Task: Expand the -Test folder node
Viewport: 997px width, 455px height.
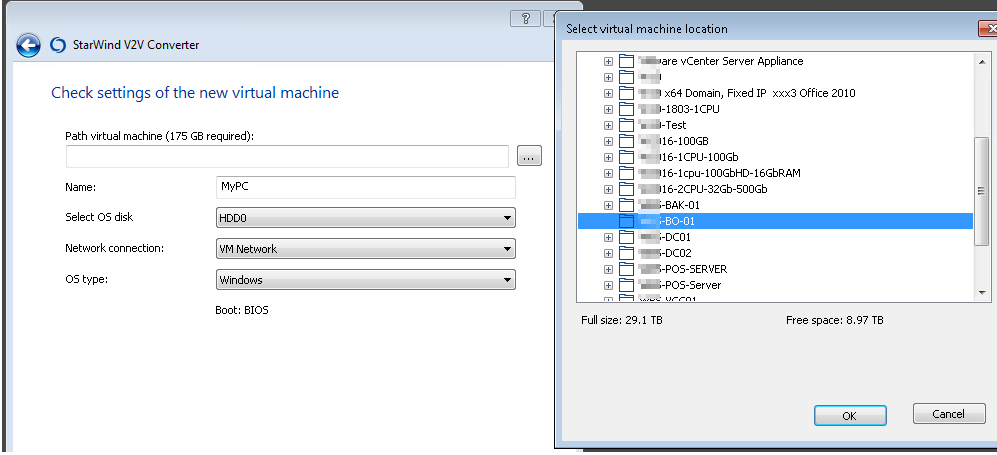Action: tap(609, 125)
